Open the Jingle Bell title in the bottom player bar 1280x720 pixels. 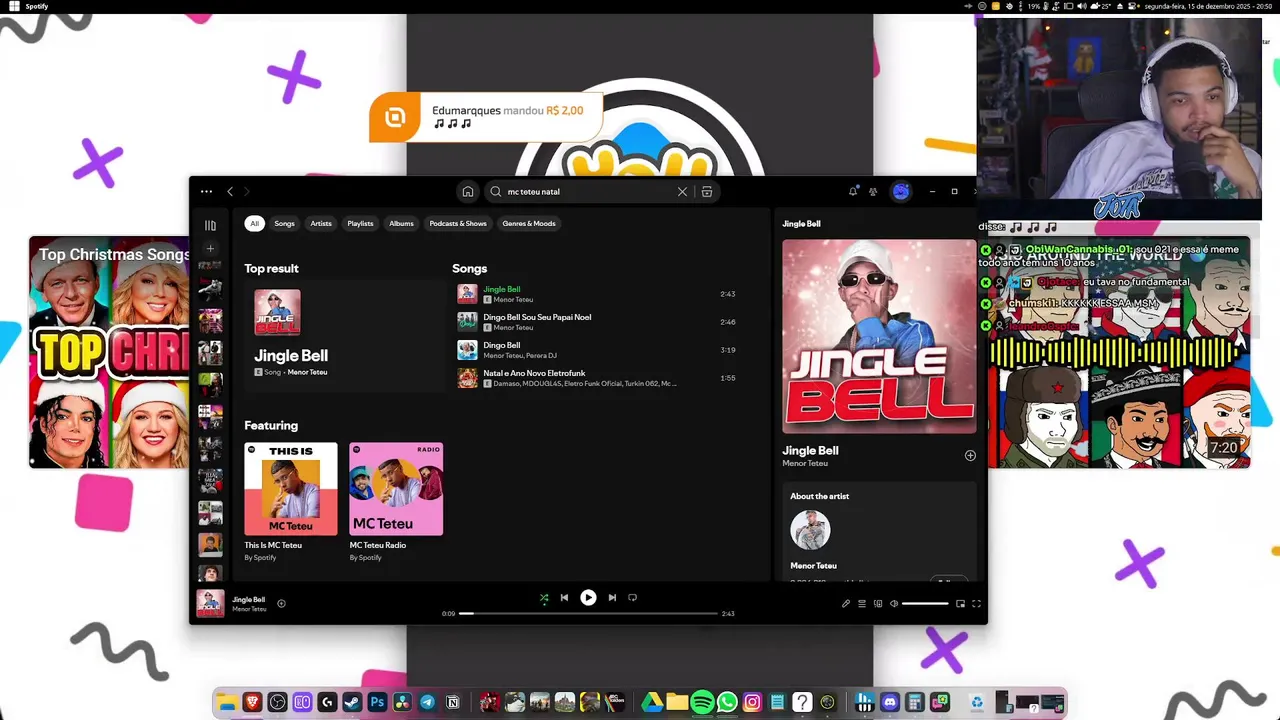249,599
